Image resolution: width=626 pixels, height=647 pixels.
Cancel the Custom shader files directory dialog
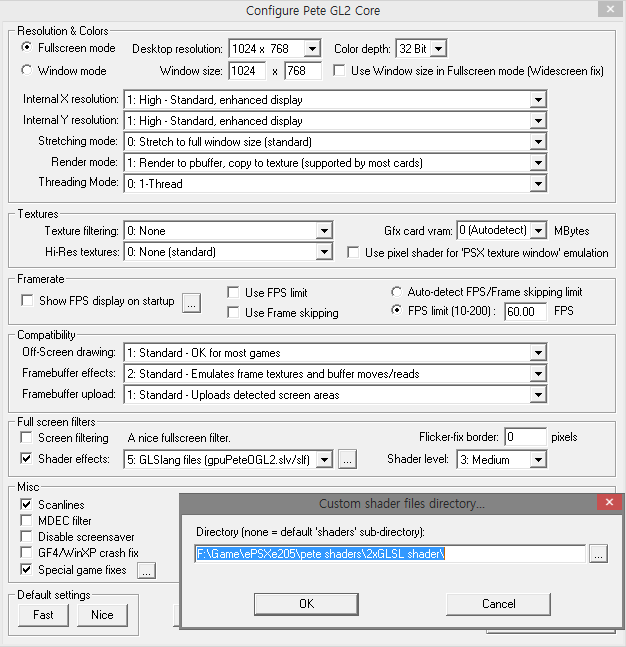click(x=498, y=604)
